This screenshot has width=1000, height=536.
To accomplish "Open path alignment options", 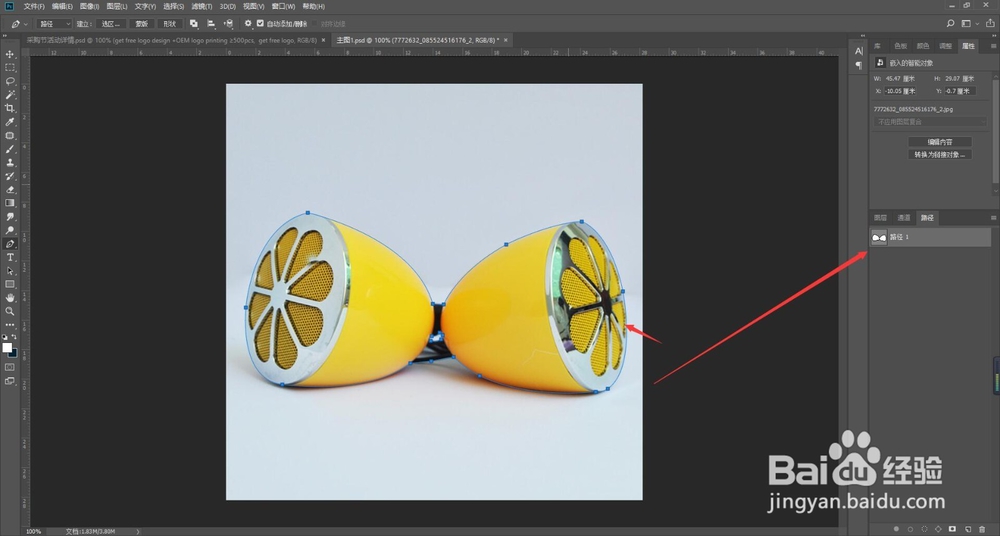I will [x=211, y=24].
